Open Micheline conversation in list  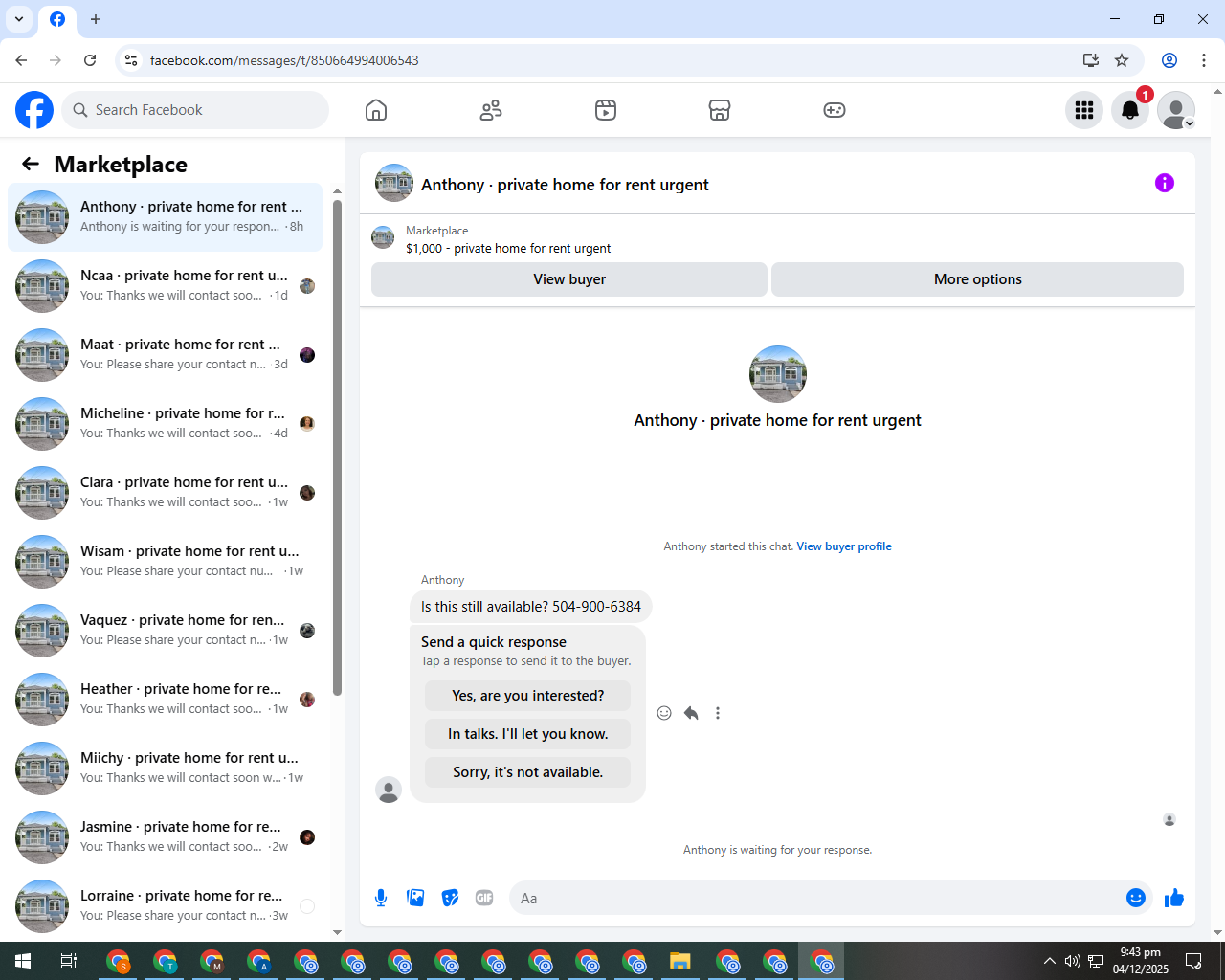coord(165,424)
